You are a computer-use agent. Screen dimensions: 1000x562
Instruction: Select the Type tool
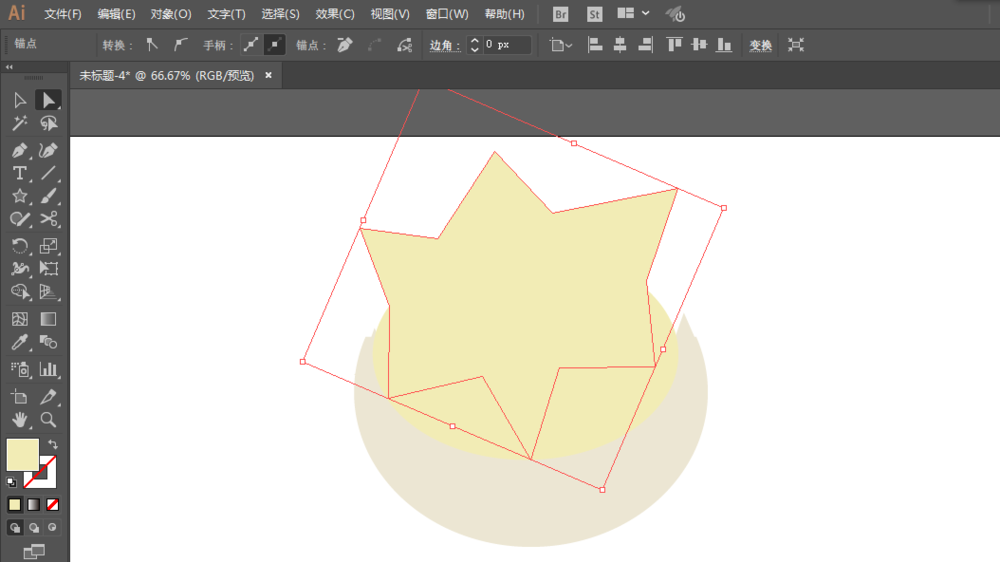click(20, 173)
